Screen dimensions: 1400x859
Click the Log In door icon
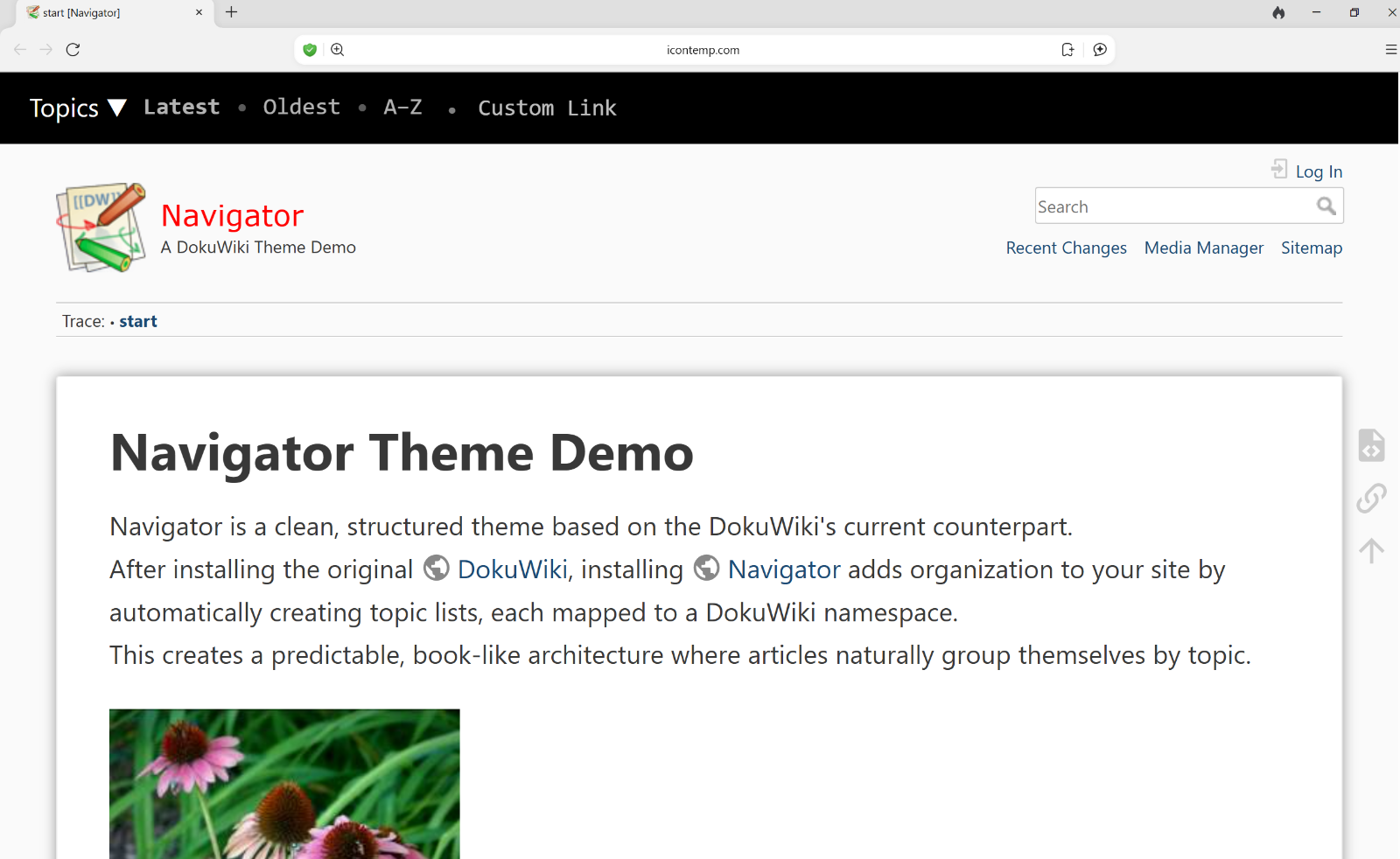click(1280, 168)
